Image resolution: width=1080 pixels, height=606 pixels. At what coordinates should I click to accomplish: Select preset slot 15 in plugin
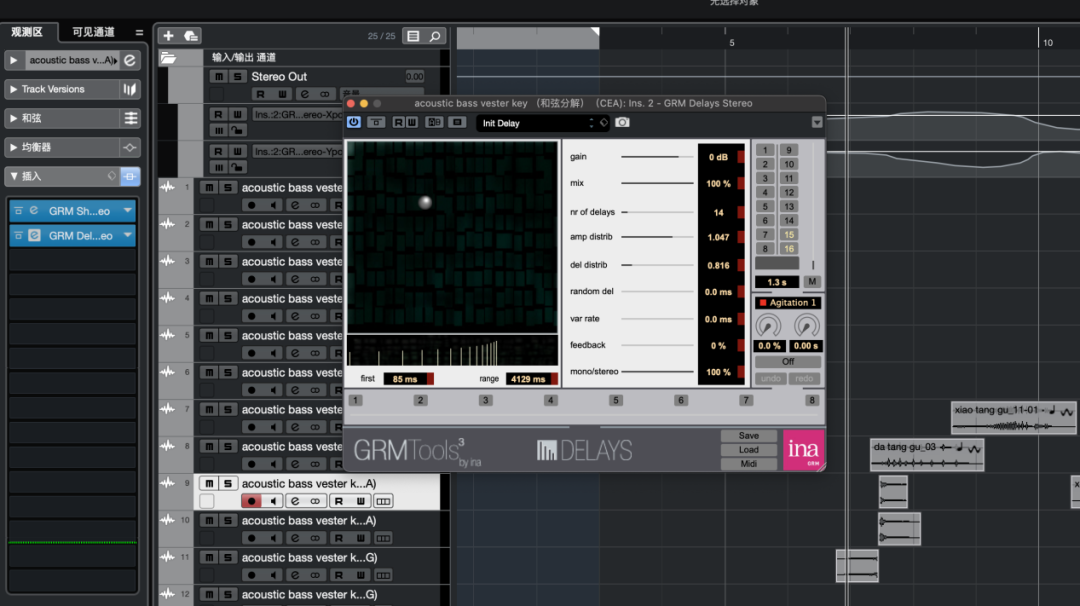coord(789,235)
